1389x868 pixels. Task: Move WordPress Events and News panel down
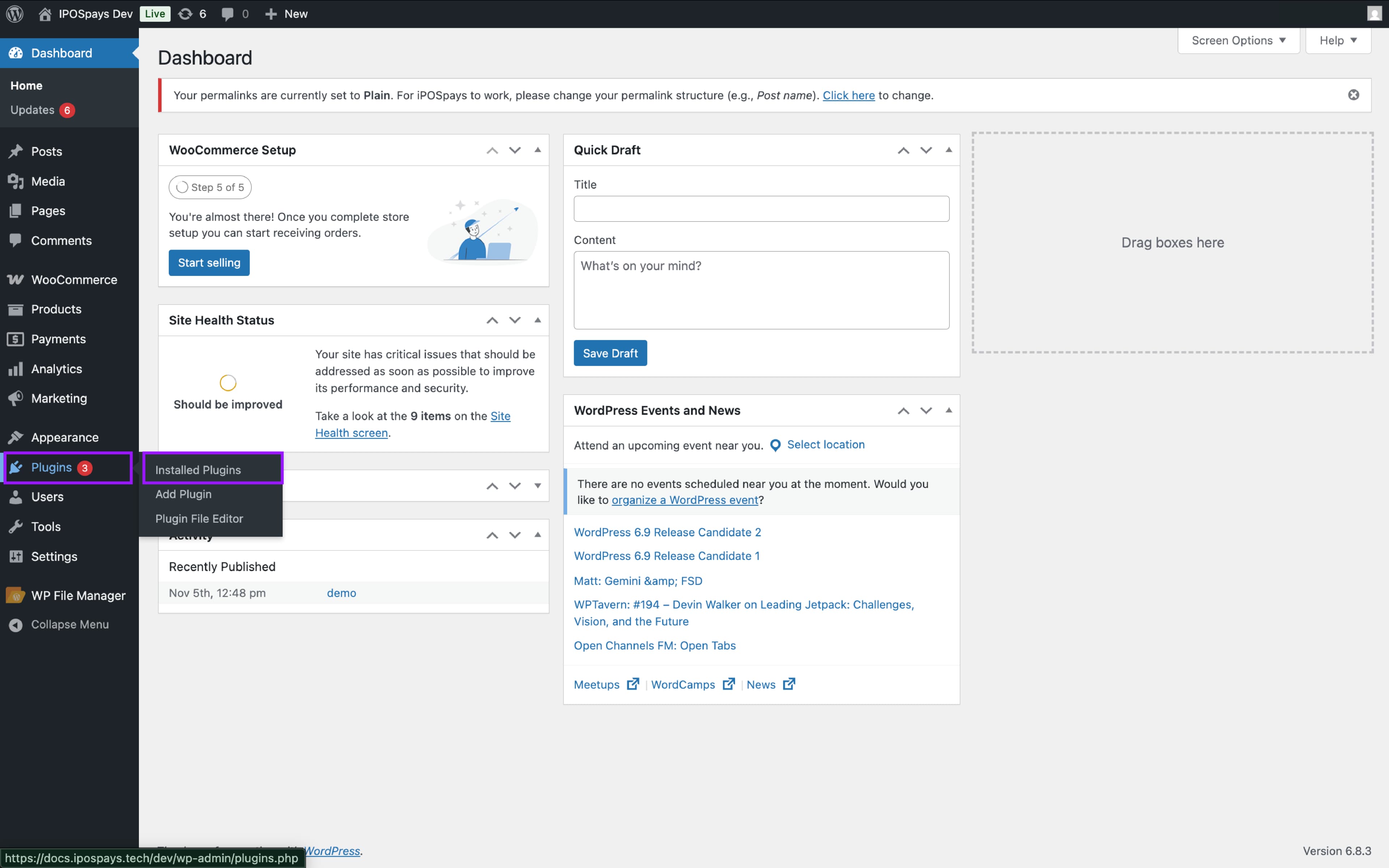click(x=926, y=410)
